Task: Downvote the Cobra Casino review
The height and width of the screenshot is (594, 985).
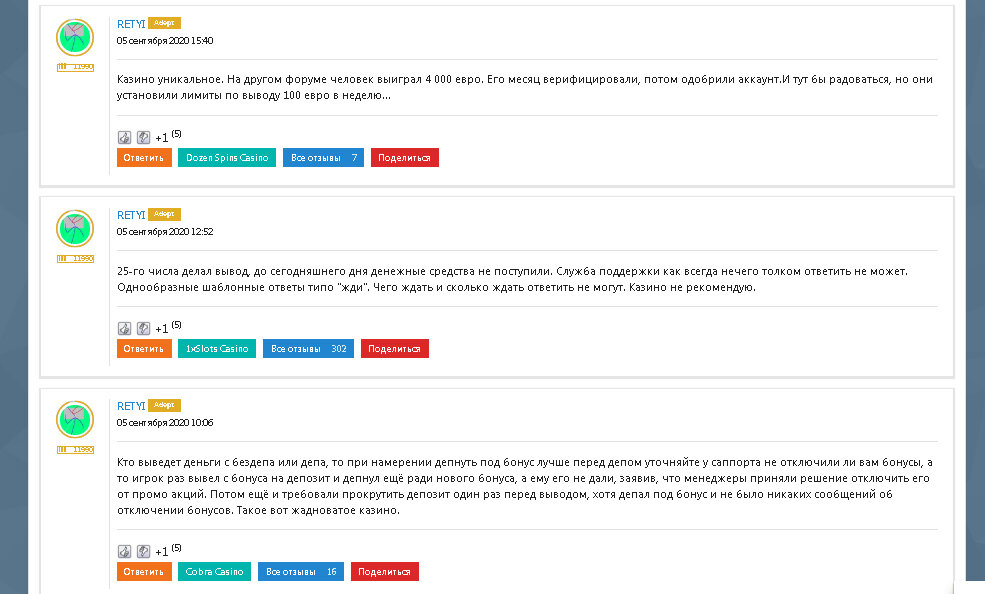Action: click(x=143, y=552)
